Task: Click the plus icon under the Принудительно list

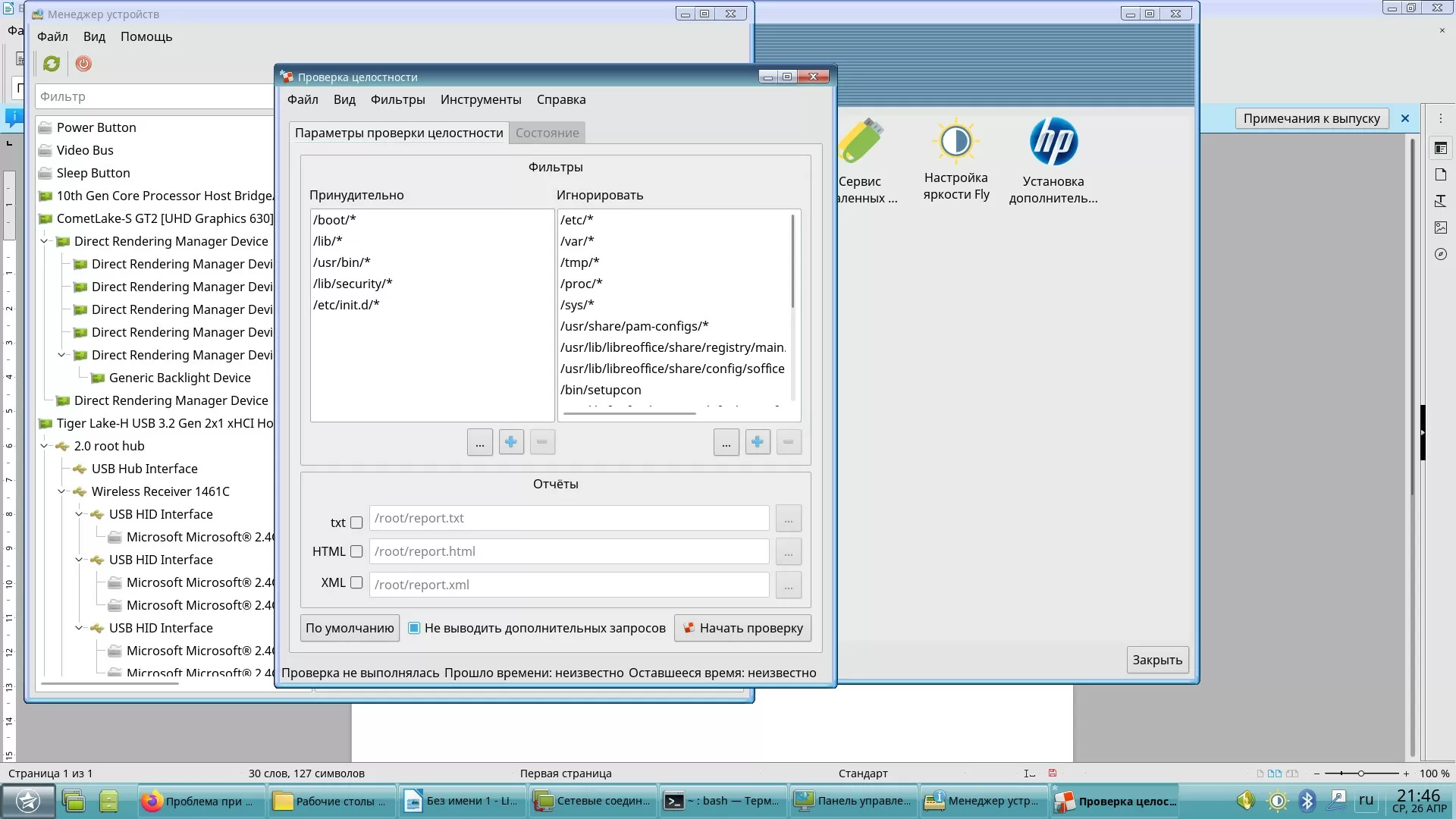Action: [511, 442]
